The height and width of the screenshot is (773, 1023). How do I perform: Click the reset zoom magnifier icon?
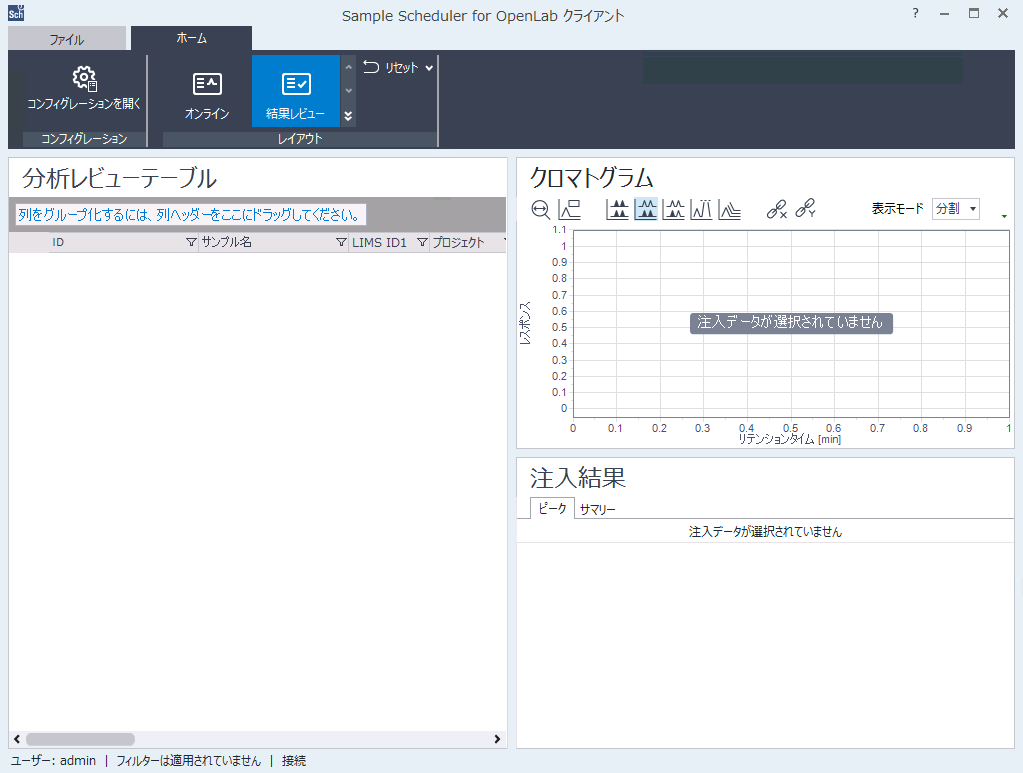[x=540, y=209]
